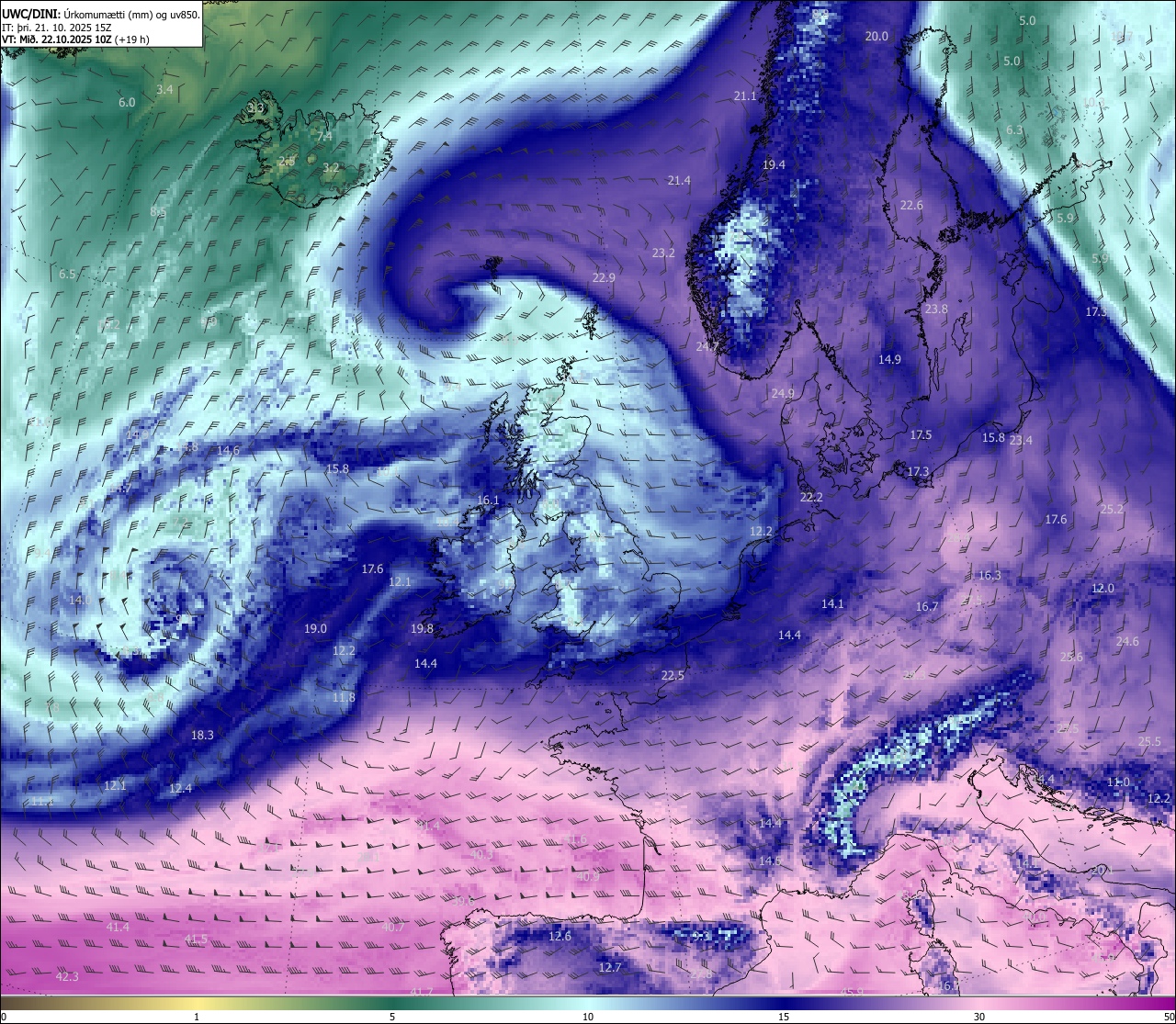The width and height of the screenshot is (1176, 1024).
Task: Click the 17.3 value over southern Baltic
Action: coord(918,472)
